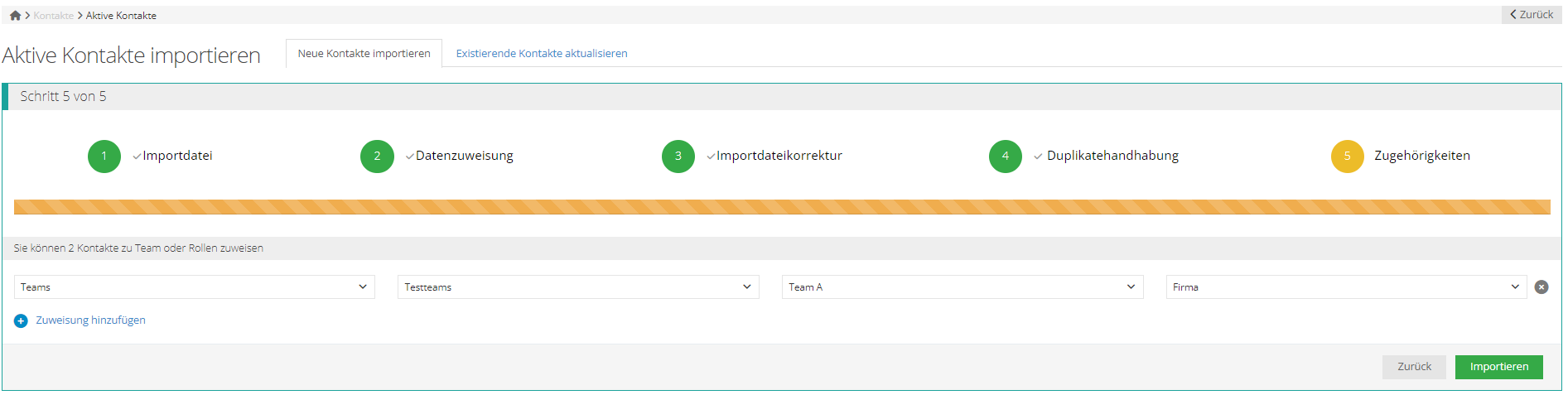Click step 3 Importdateikorrektur circle
Viewport: 1568px width, 395px height.
pyautogui.click(x=678, y=157)
